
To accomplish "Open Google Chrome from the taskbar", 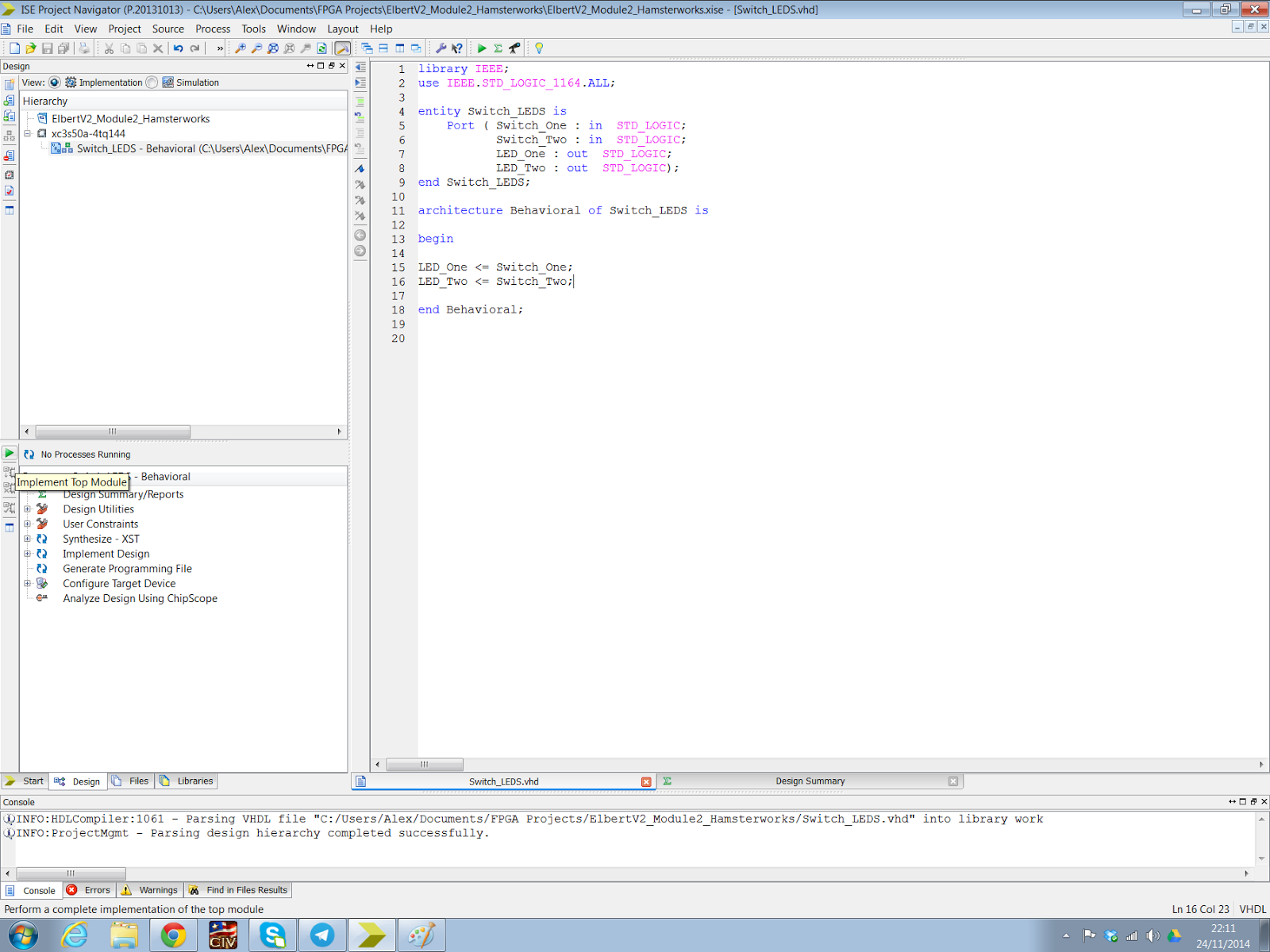I will click(x=174, y=935).
